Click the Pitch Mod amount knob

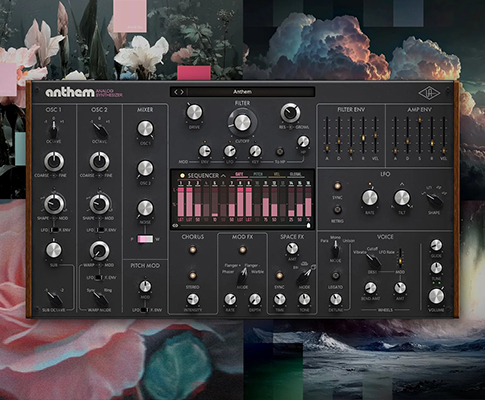[145, 286]
